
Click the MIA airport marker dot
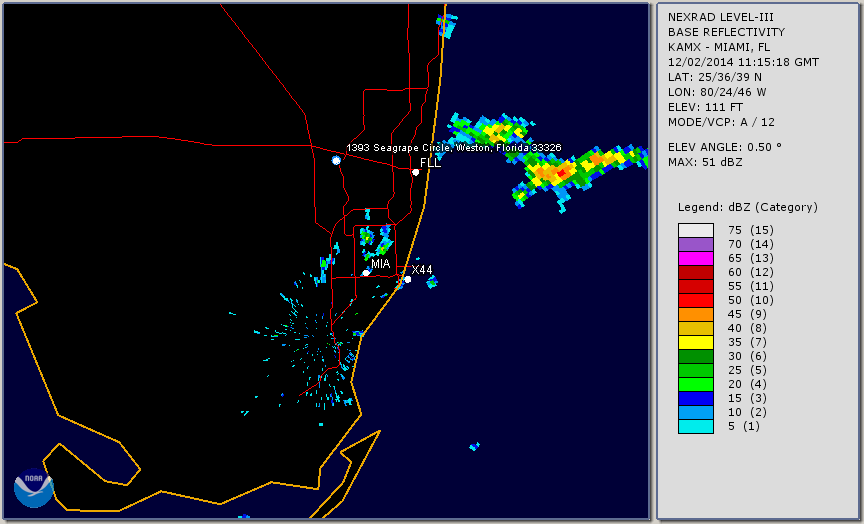[366, 273]
